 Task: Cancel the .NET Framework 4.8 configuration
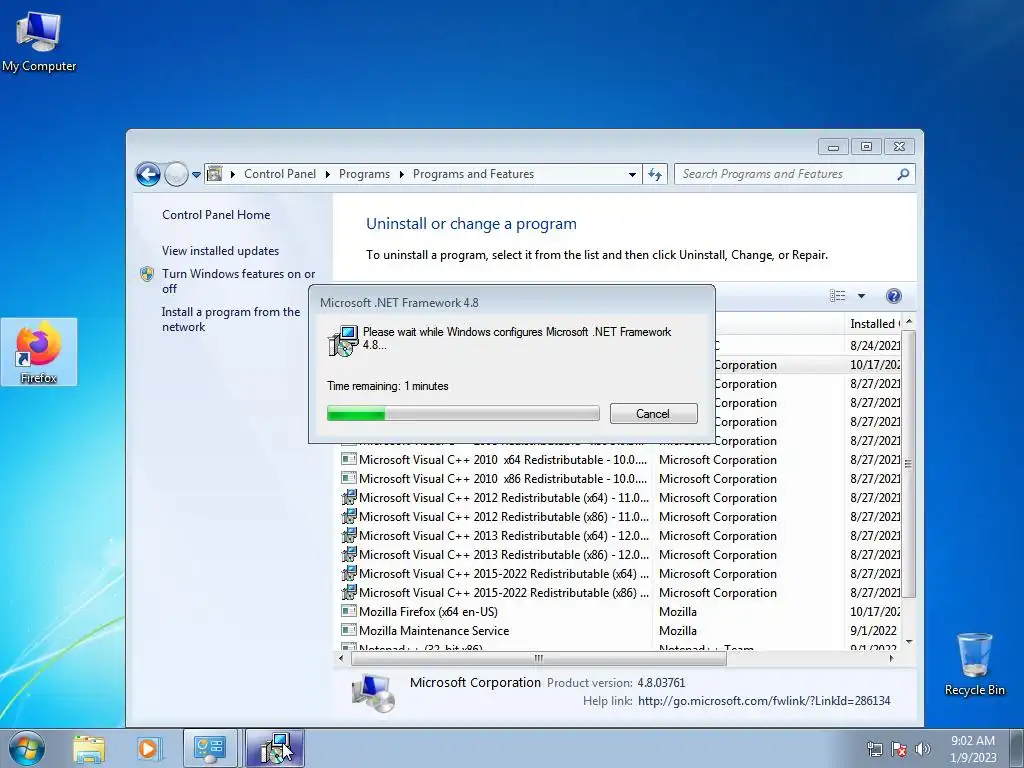(x=654, y=413)
